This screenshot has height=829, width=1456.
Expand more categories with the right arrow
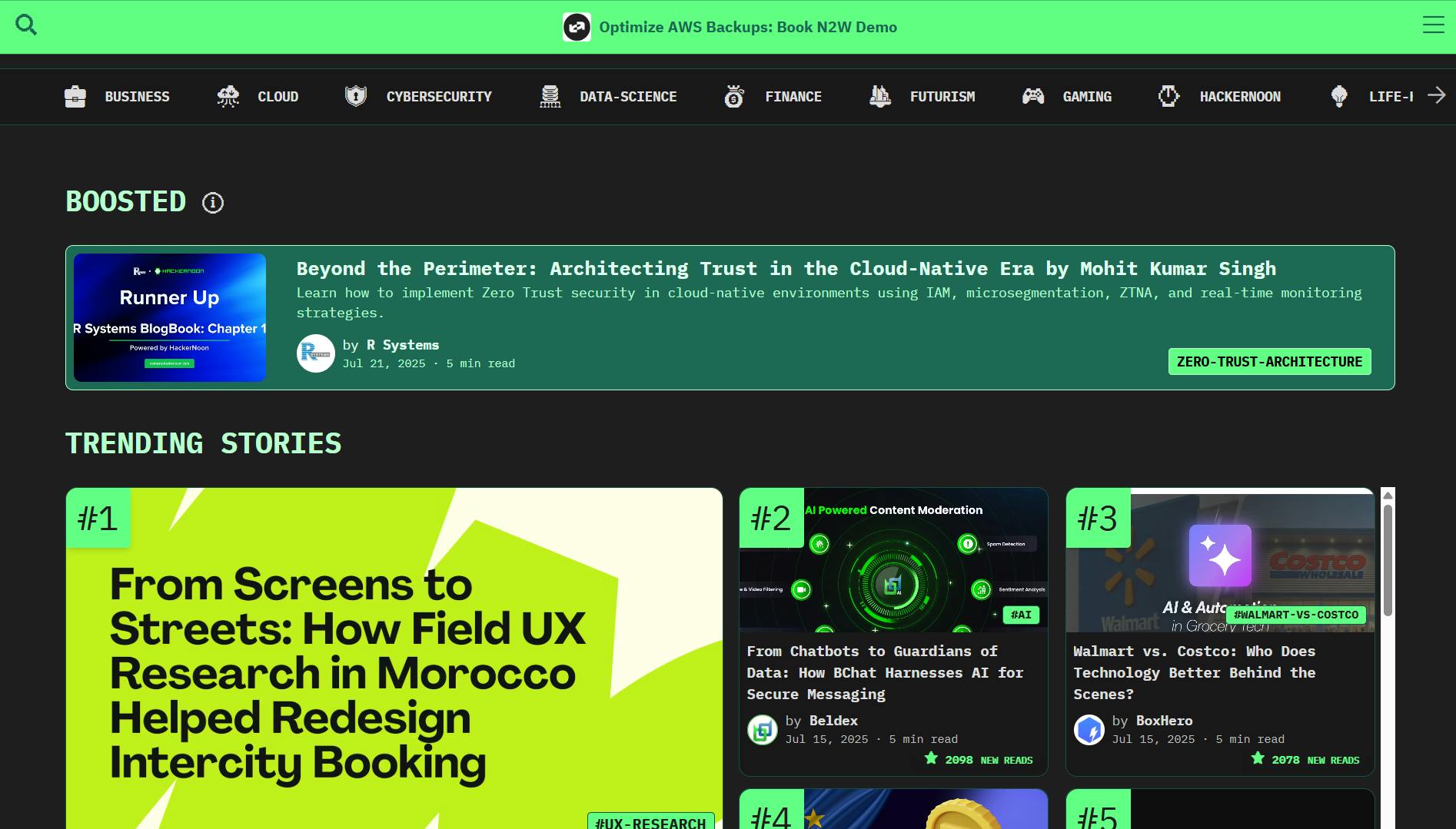(x=1437, y=95)
